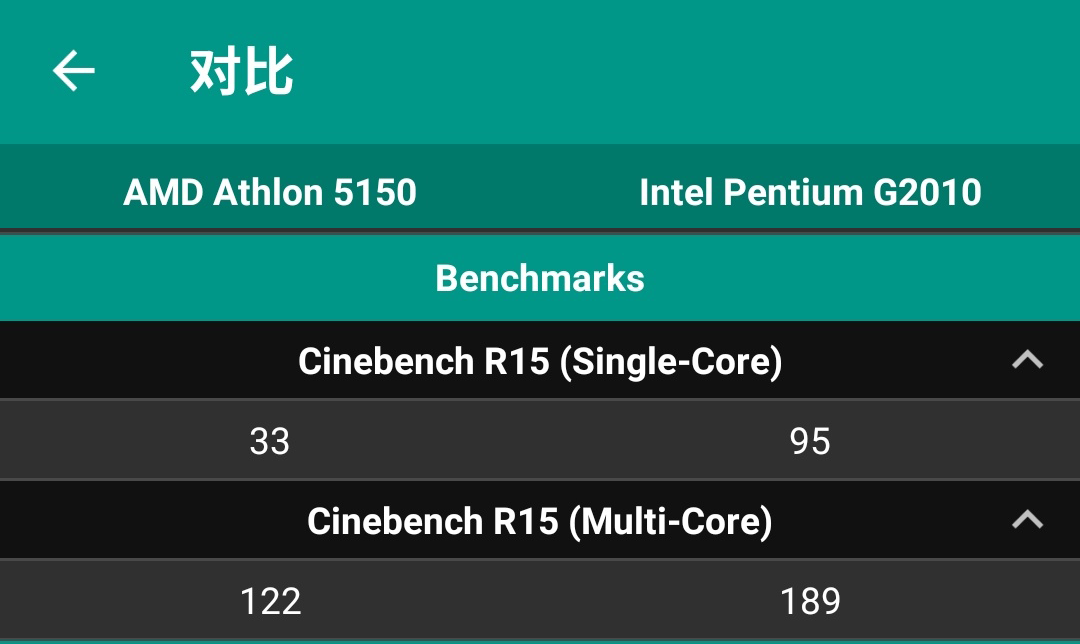Screen dimensions: 1080x644
Task: Click blank space between scores 33 and 95
Action: 540,441
